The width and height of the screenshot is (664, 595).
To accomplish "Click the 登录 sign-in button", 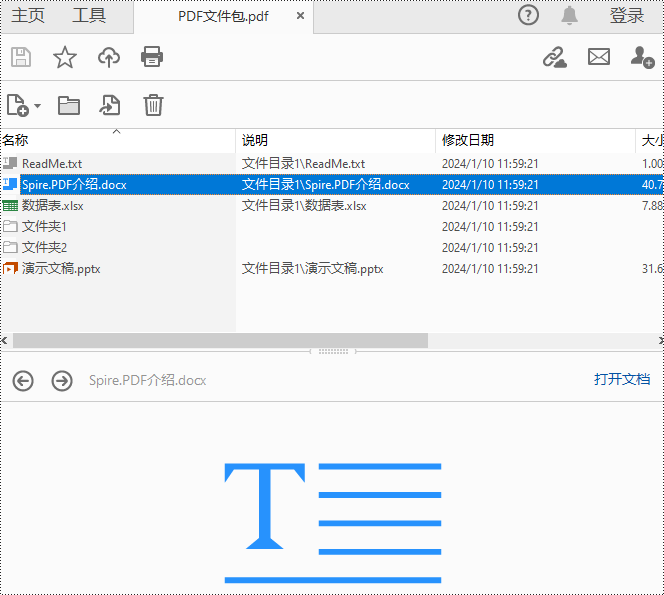I will 627,16.
